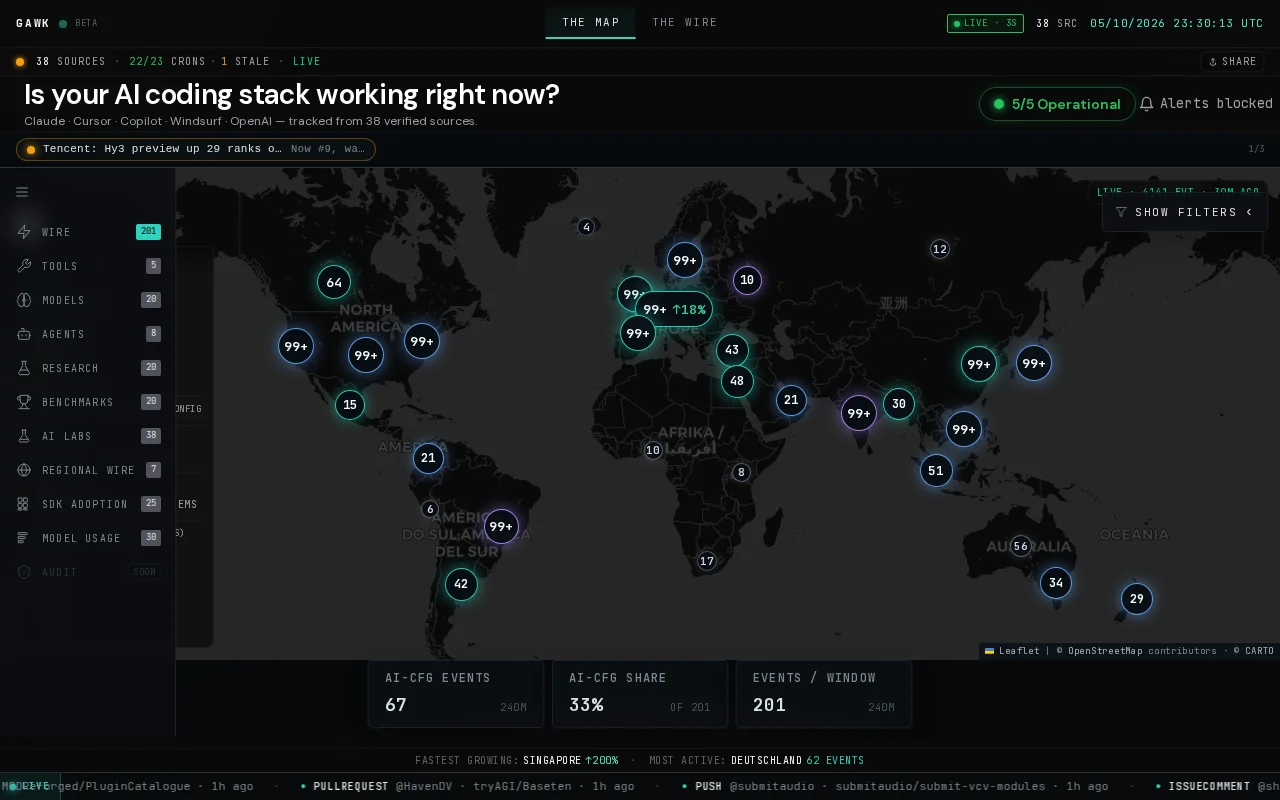Toggle the hamburger sidebar menu icon
The height and width of the screenshot is (800, 1280).
(x=22, y=192)
